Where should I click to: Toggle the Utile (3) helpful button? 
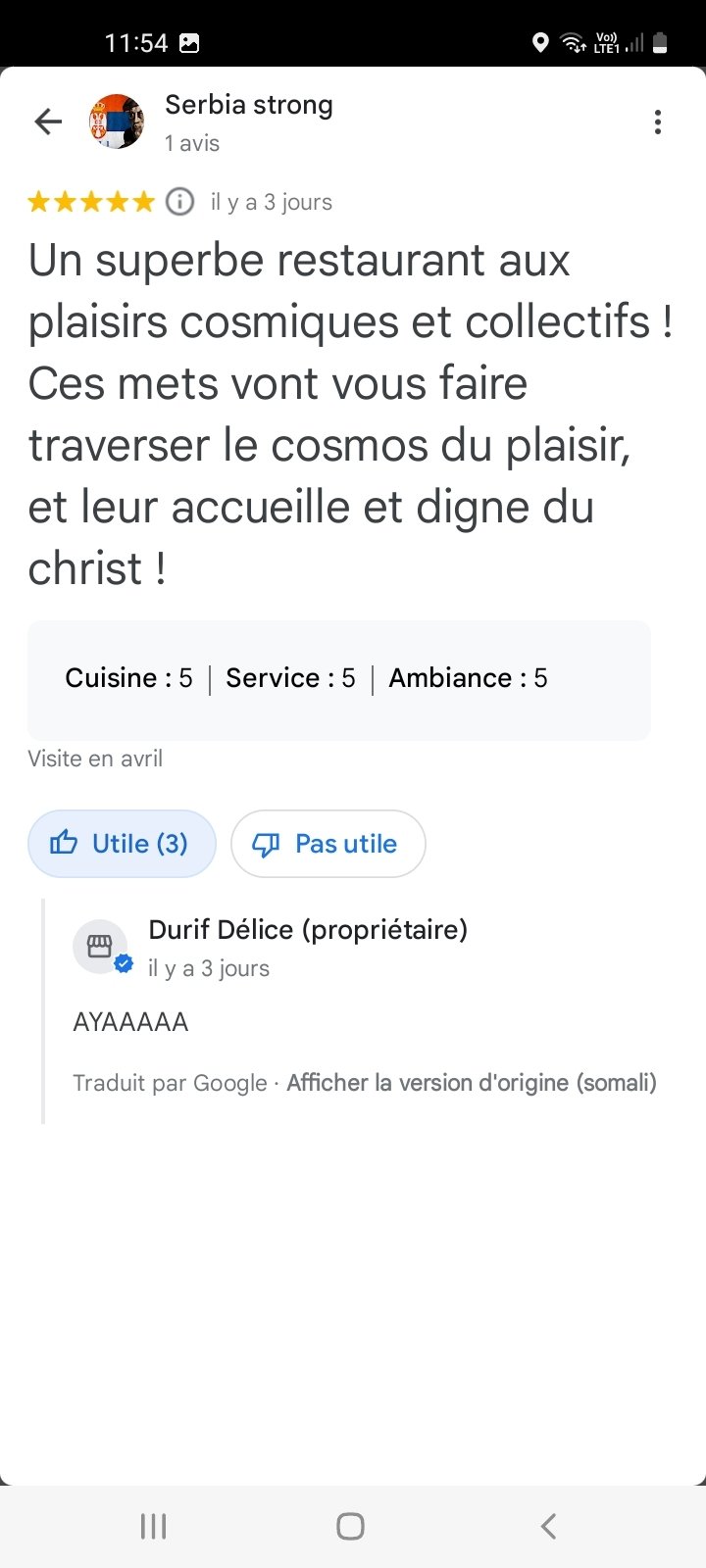122,844
